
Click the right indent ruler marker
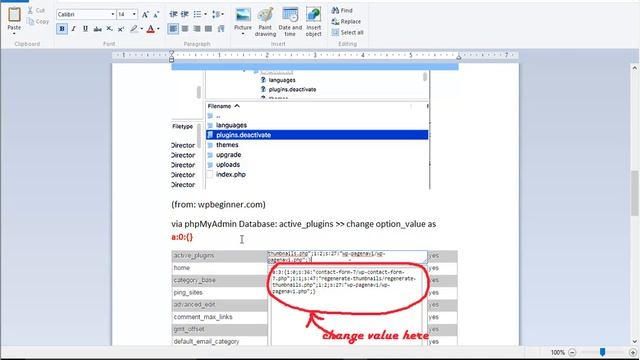click(x=458, y=57)
